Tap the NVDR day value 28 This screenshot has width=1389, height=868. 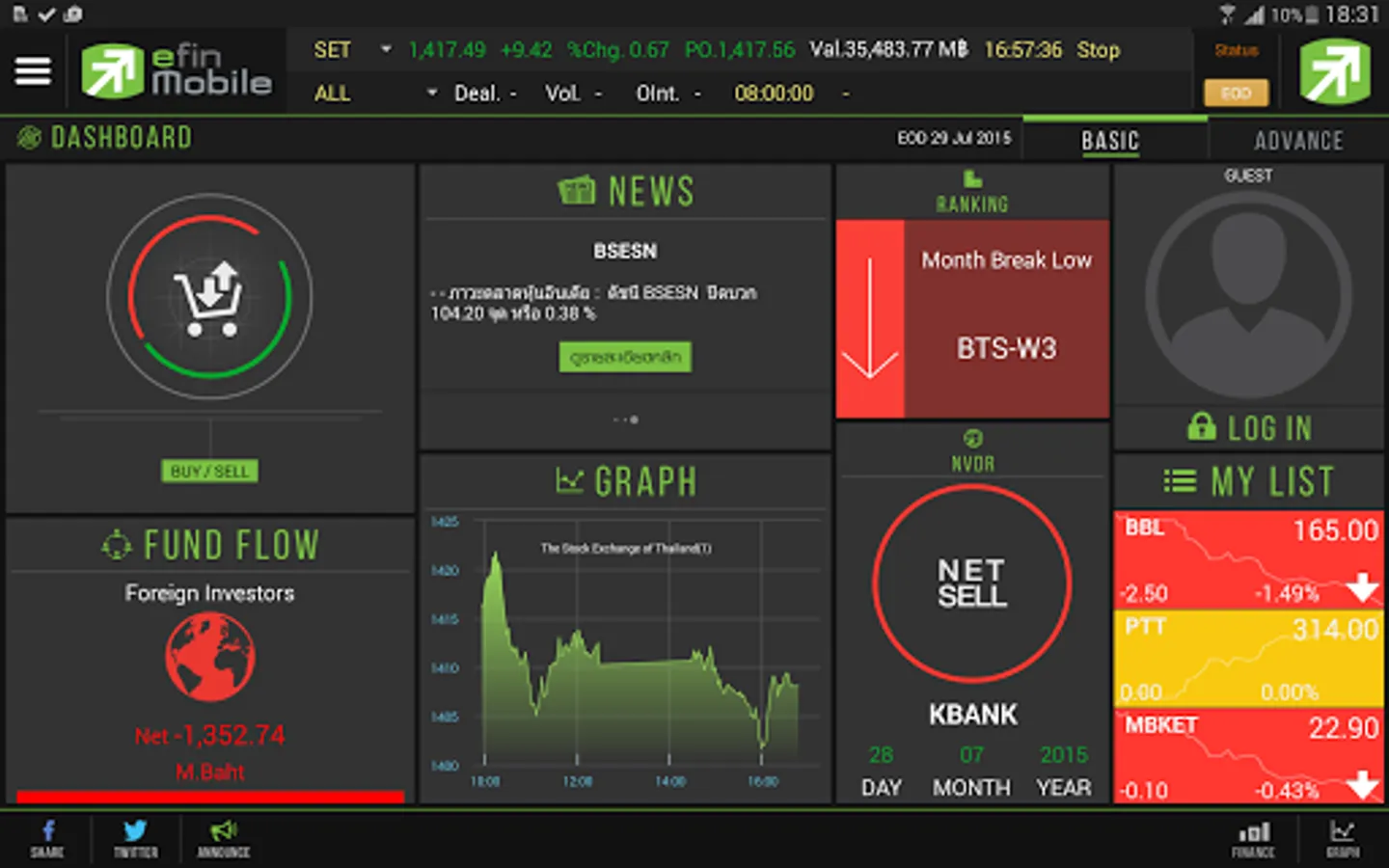881,754
